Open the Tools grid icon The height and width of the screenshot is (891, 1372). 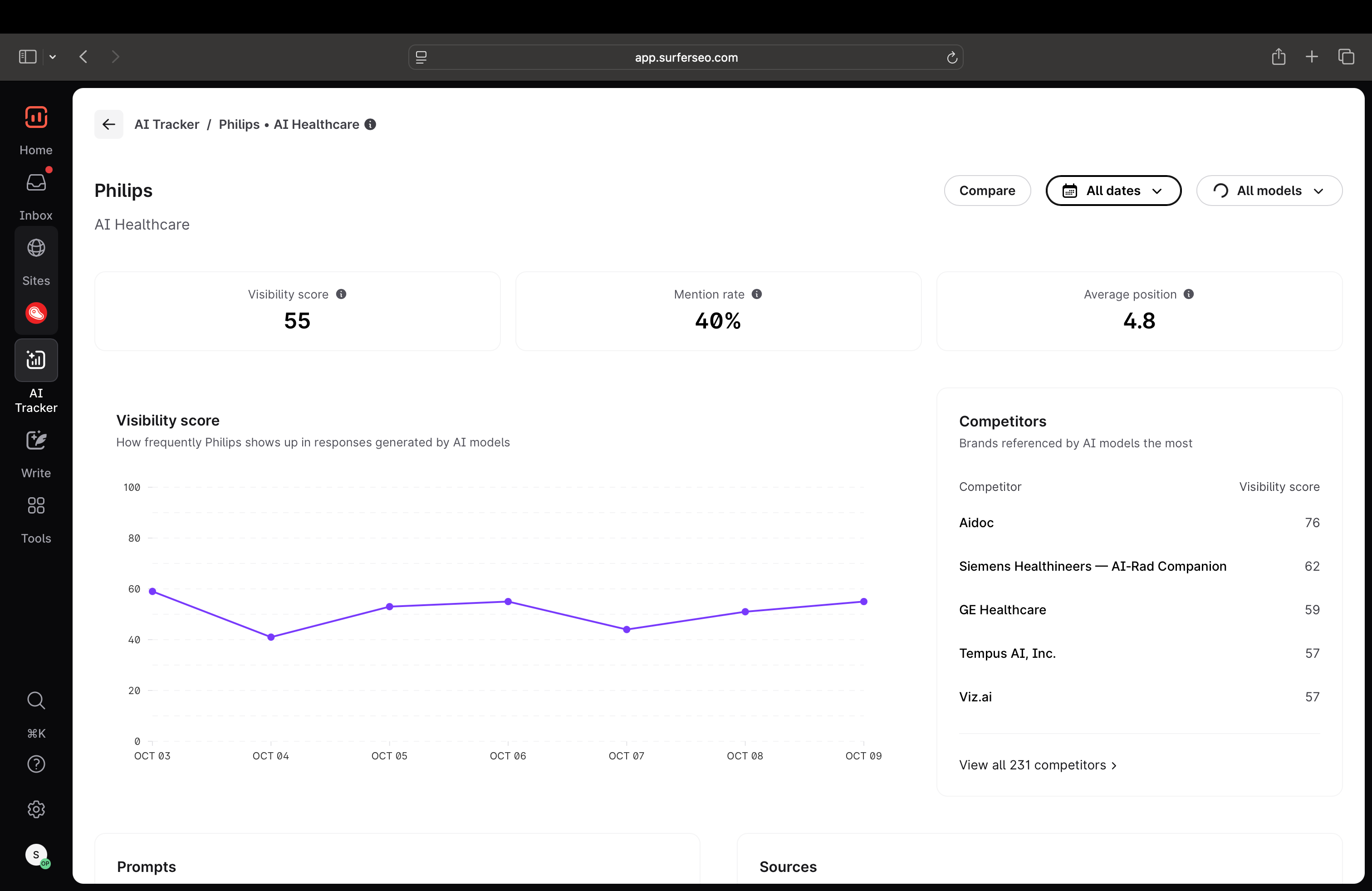(x=36, y=506)
